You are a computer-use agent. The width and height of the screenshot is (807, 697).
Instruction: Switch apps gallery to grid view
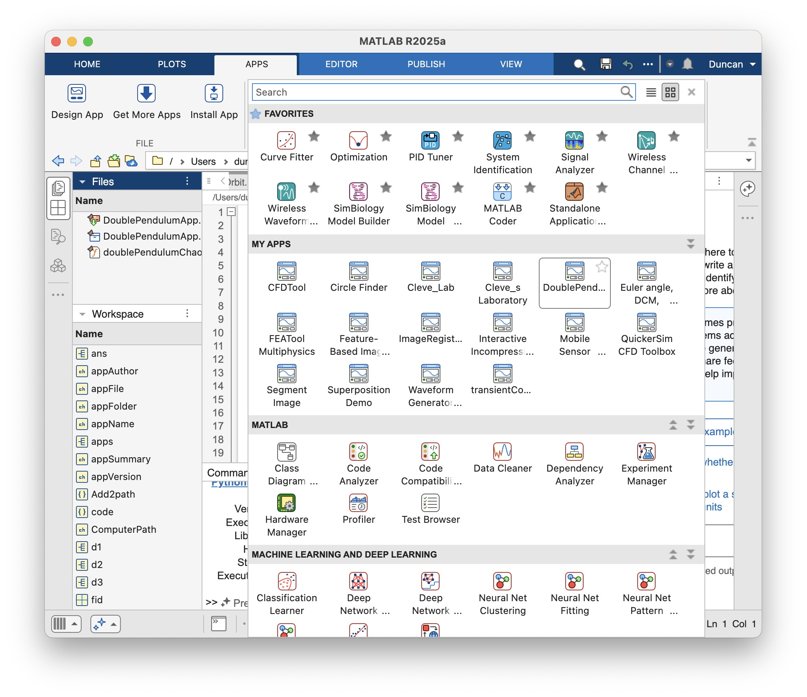point(670,92)
